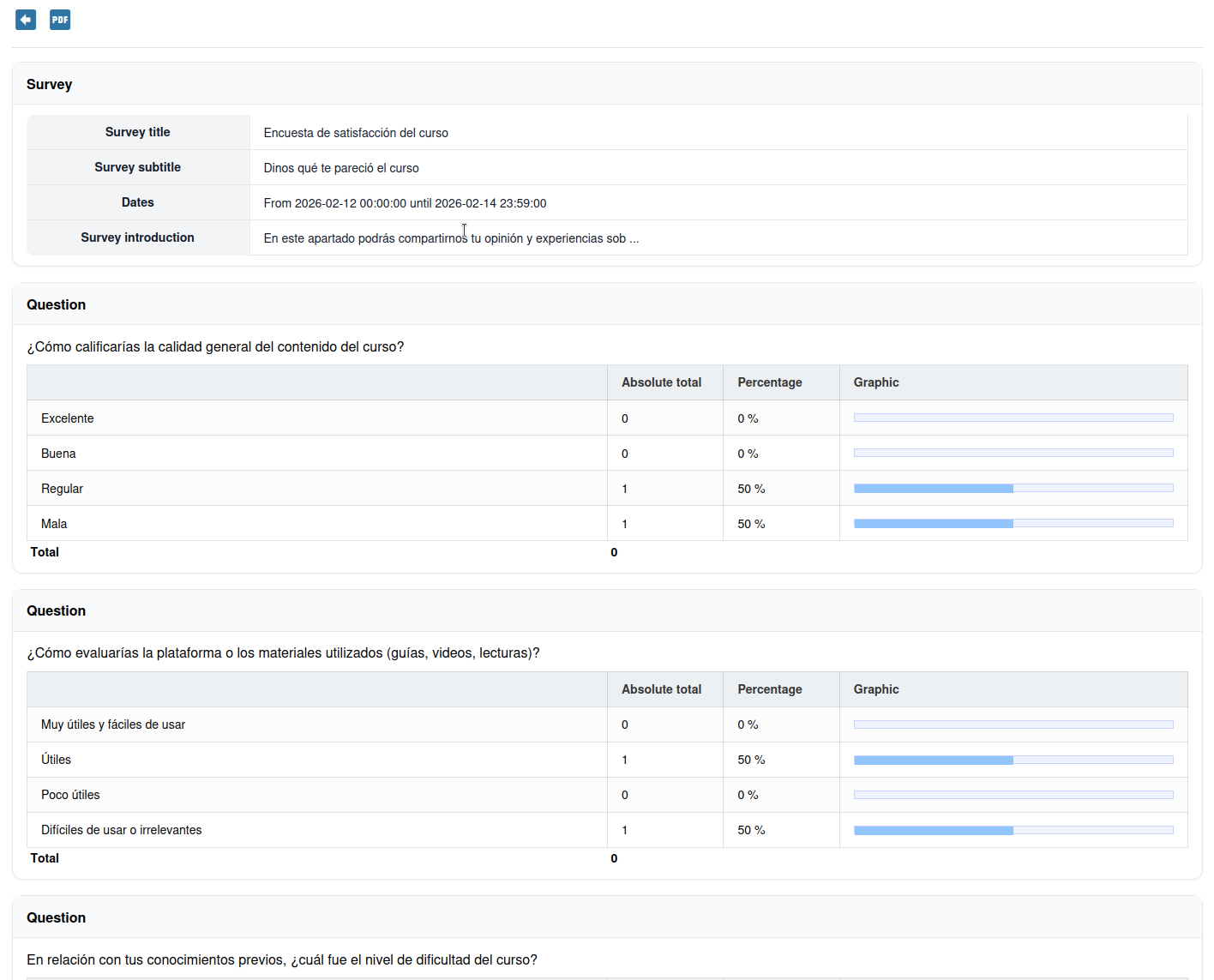Click the 'Regular' answer row label

[62, 489]
